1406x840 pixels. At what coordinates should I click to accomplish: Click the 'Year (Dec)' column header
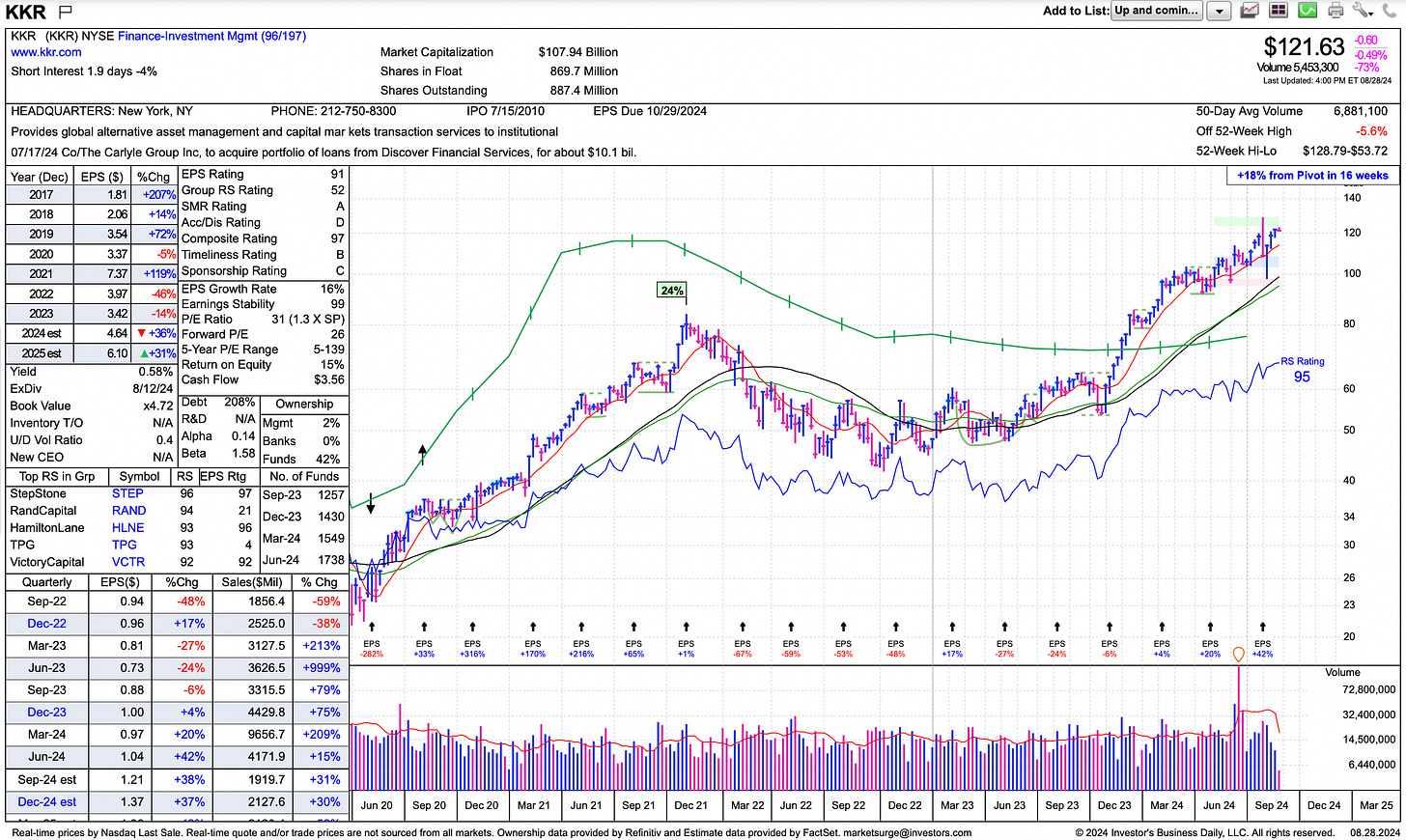(x=40, y=177)
